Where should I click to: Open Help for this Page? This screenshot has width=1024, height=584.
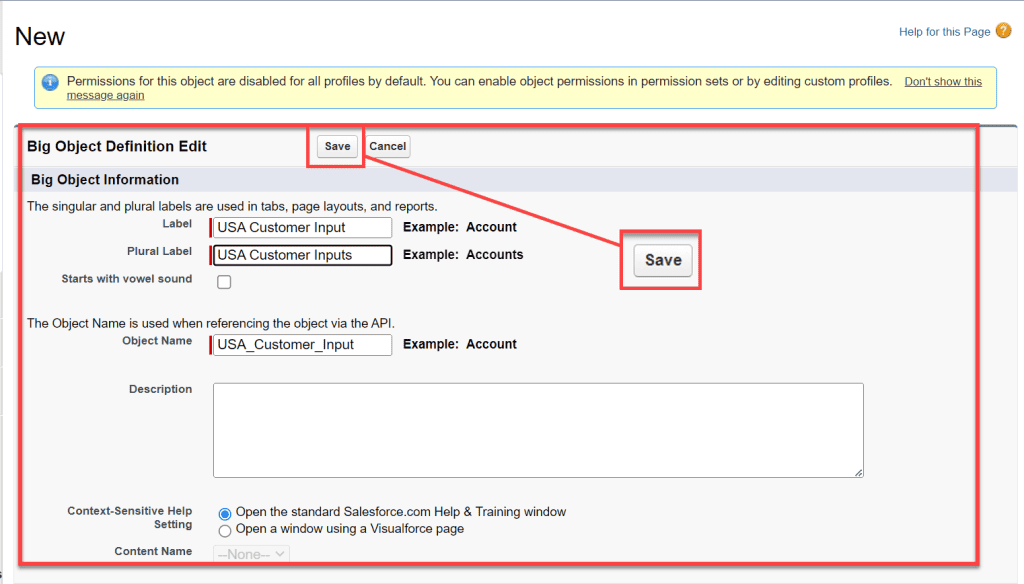pos(943,31)
